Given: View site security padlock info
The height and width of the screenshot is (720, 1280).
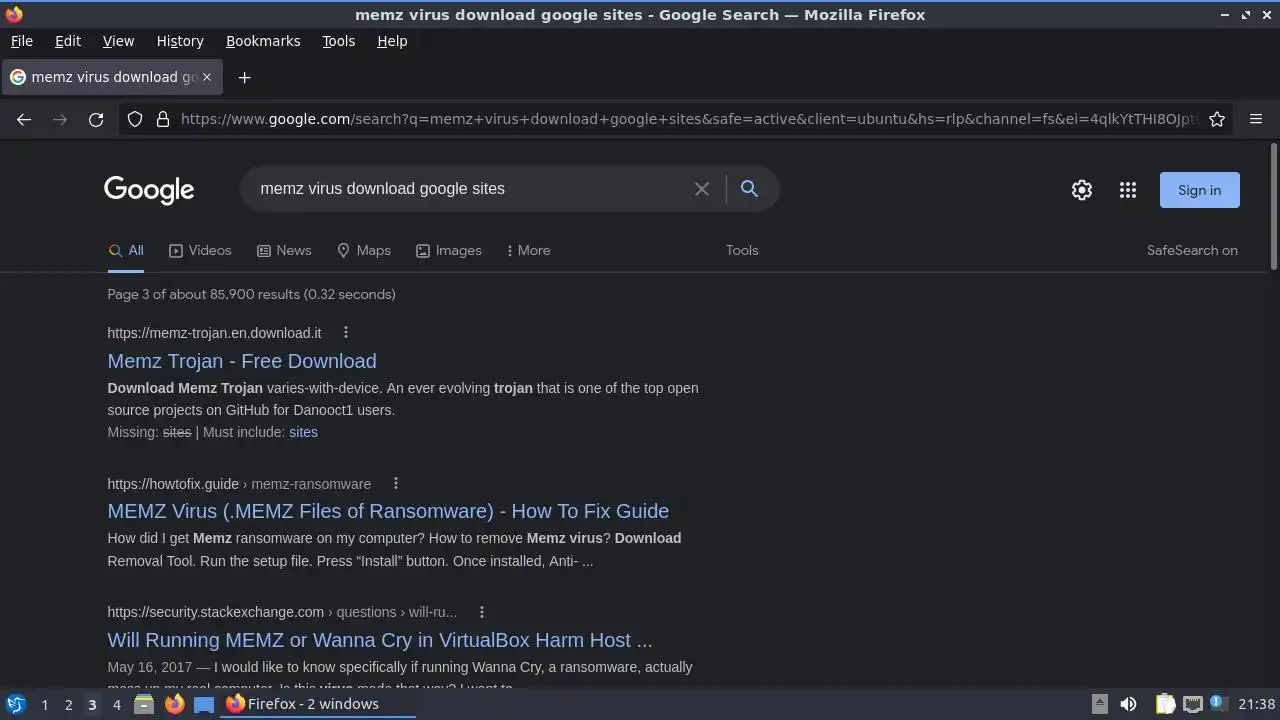Looking at the screenshot, I should (163, 119).
